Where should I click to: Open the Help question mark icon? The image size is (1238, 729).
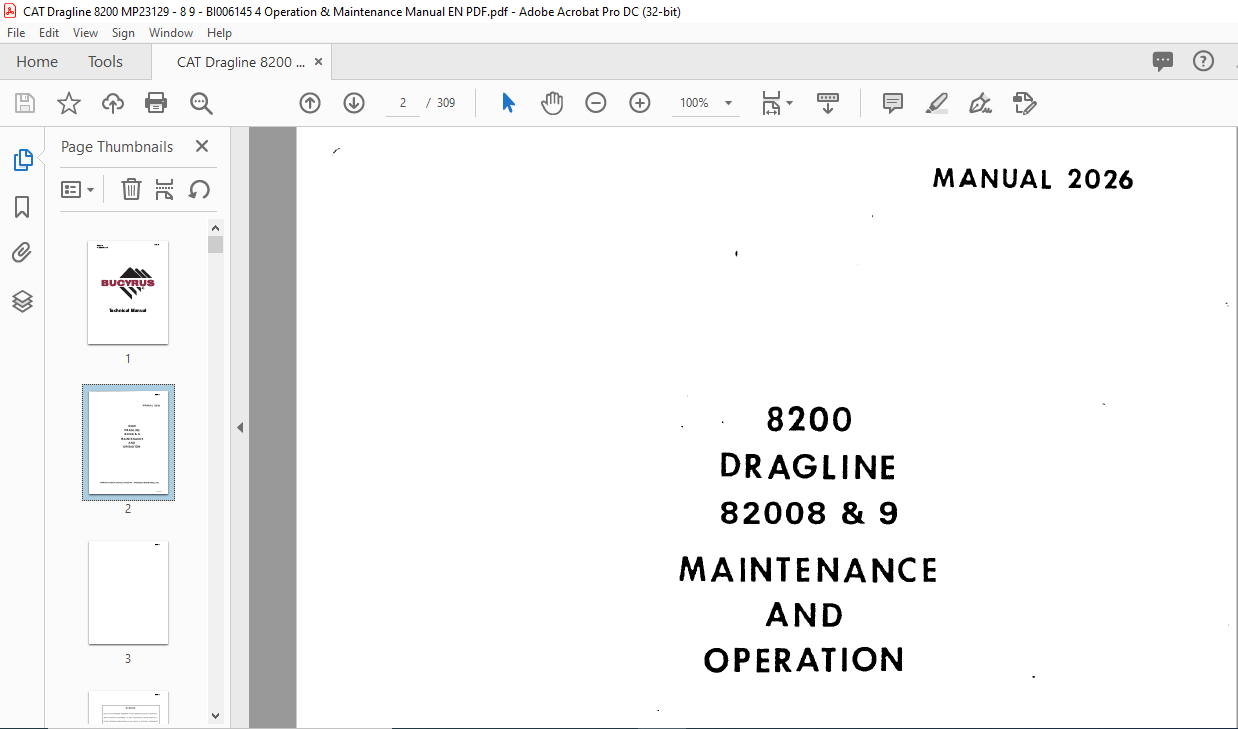pyautogui.click(x=1203, y=61)
